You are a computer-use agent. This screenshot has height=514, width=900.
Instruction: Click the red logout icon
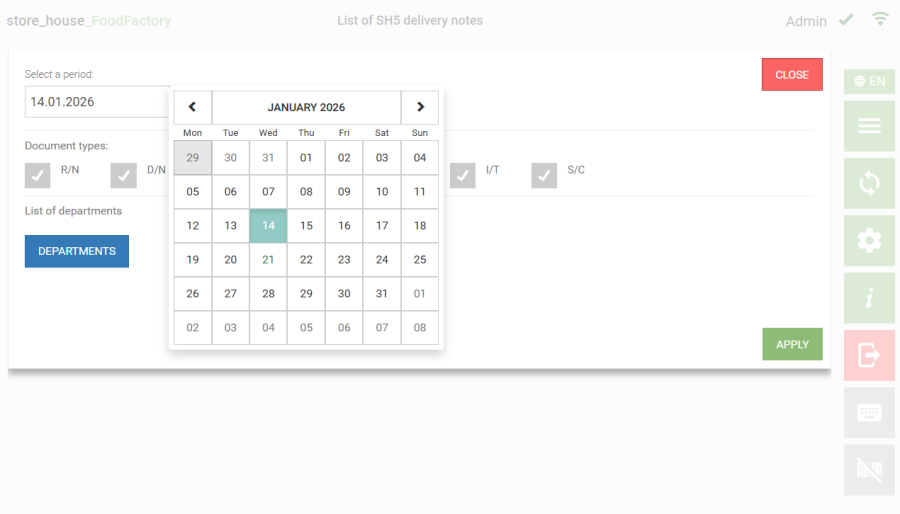(869, 355)
